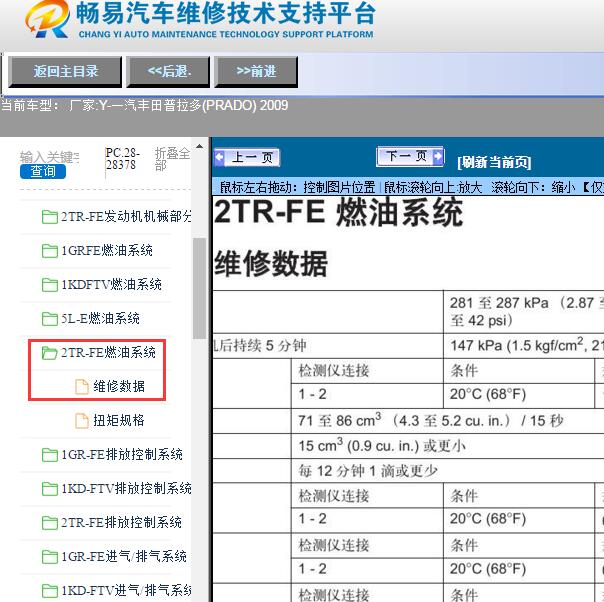Expand 1GRFE燃油系统 tree item

[x=107, y=251]
